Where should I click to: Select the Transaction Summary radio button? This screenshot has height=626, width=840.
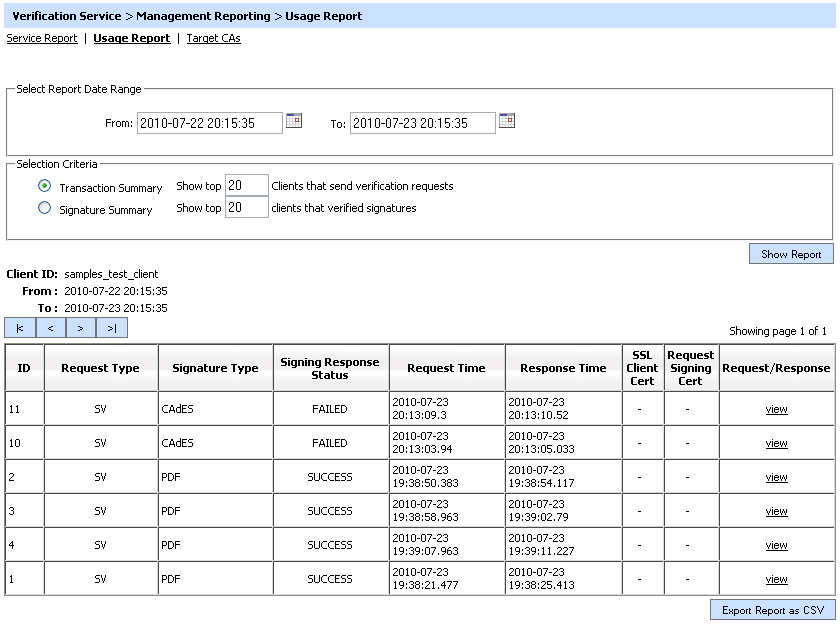click(44, 186)
